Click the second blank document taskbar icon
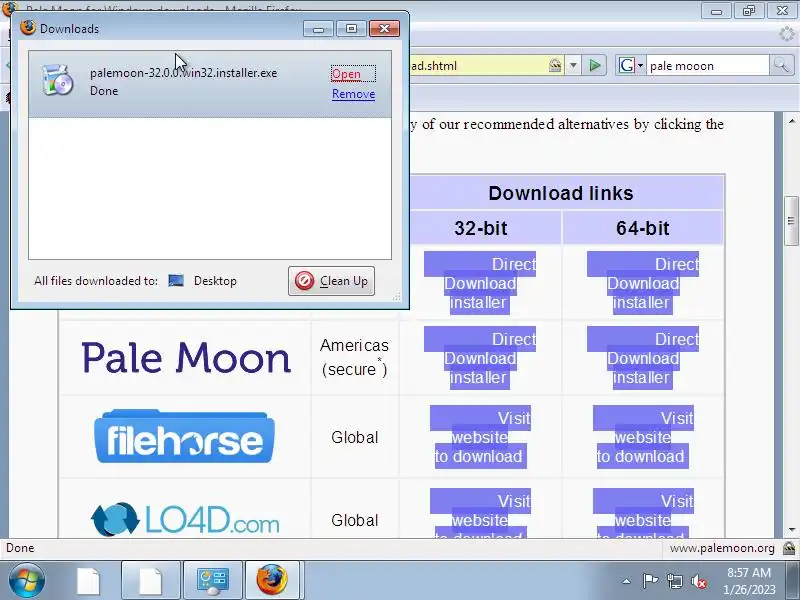The width and height of the screenshot is (800, 600). coord(151,581)
